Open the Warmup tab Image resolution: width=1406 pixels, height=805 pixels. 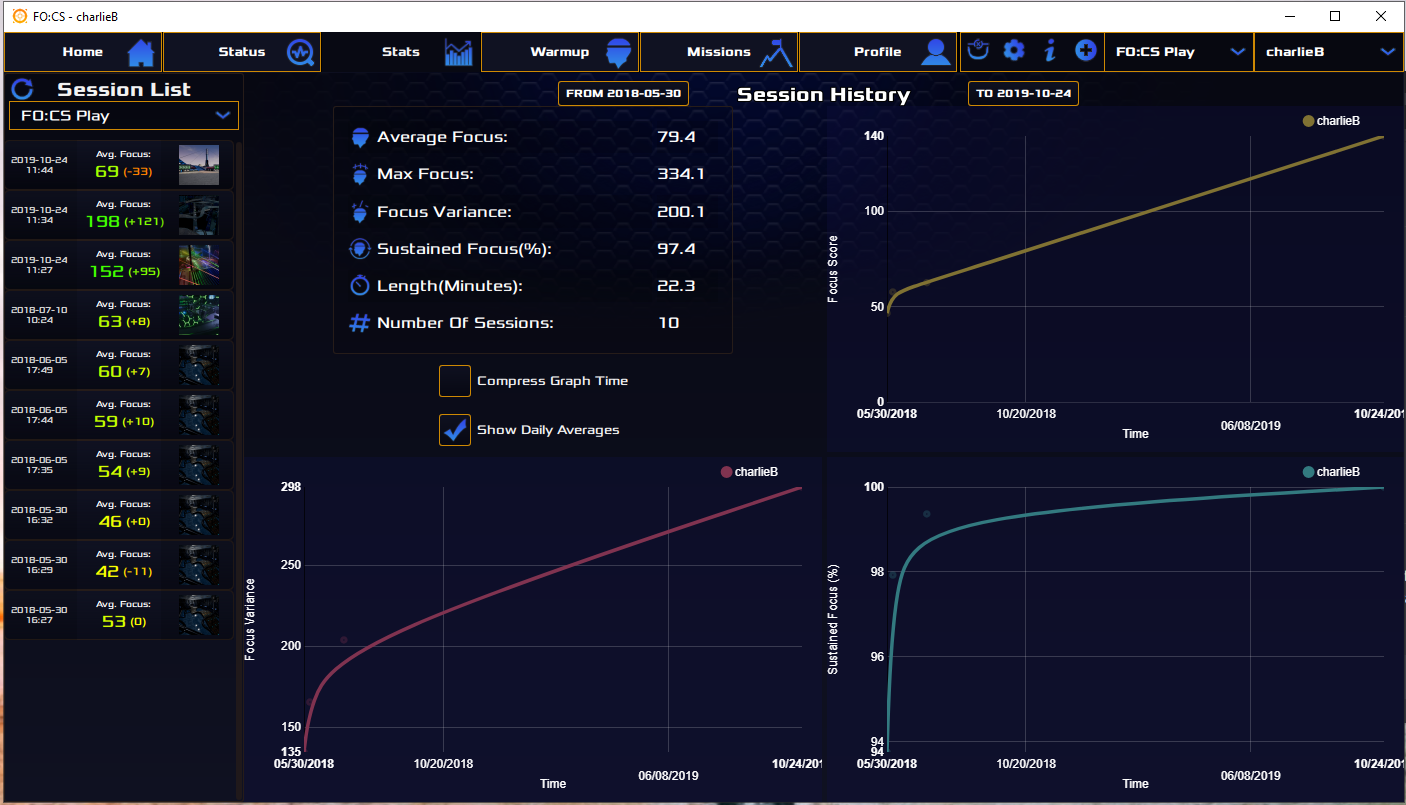pyautogui.click(x=560, y=52)
